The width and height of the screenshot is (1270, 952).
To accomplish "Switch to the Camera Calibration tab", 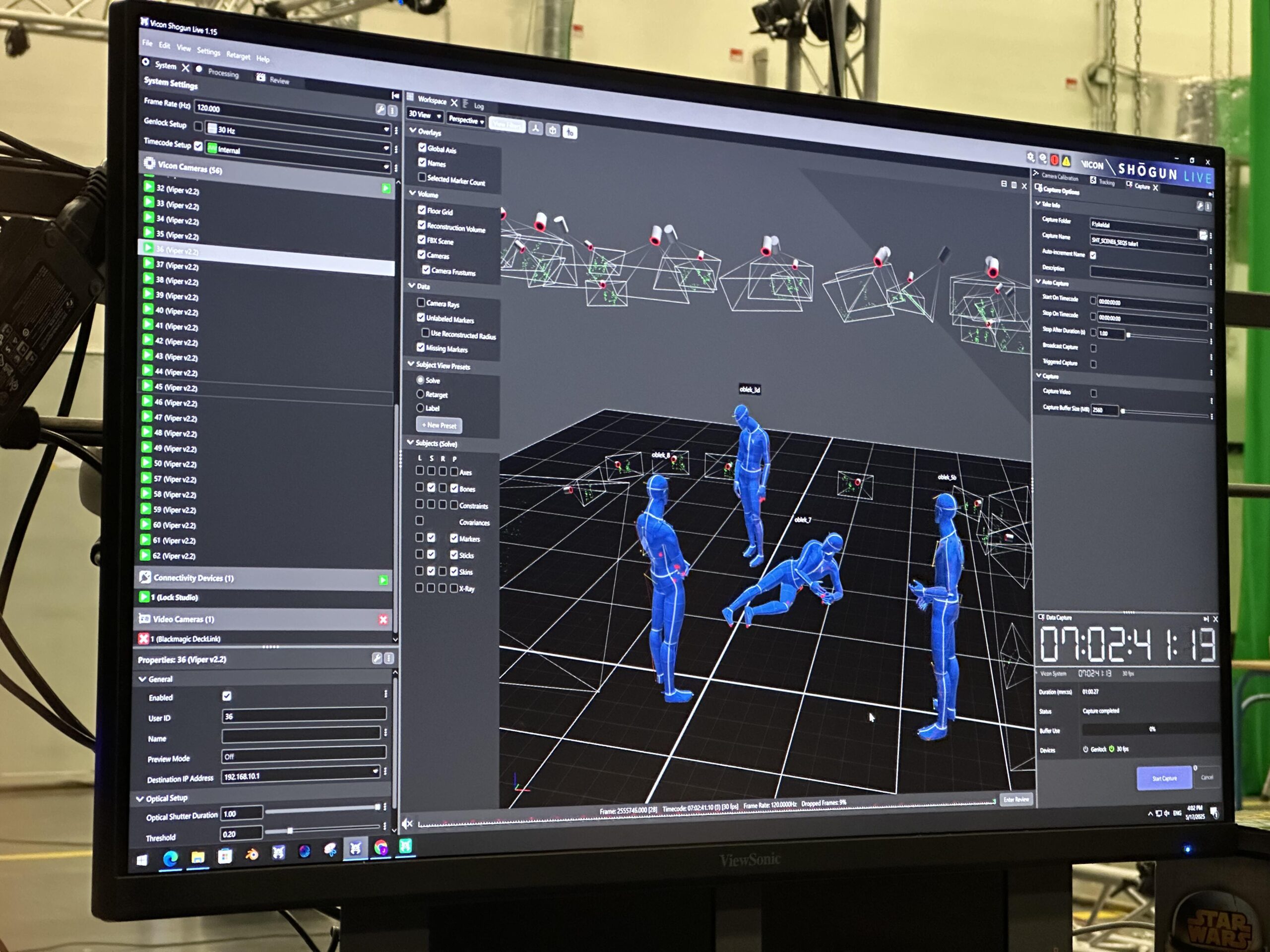I will click(1060, 178).
